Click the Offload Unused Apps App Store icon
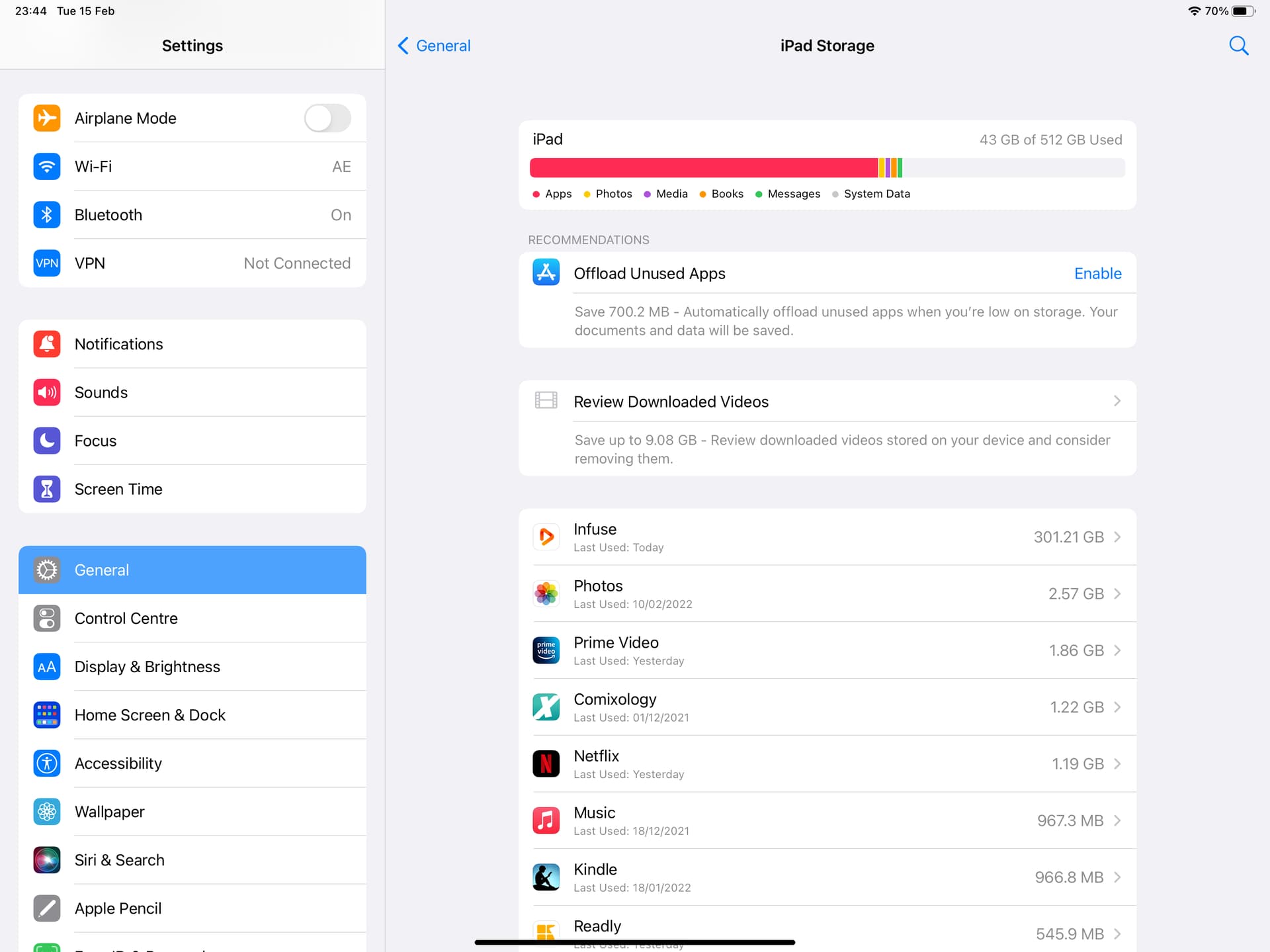 click(546, 273)
